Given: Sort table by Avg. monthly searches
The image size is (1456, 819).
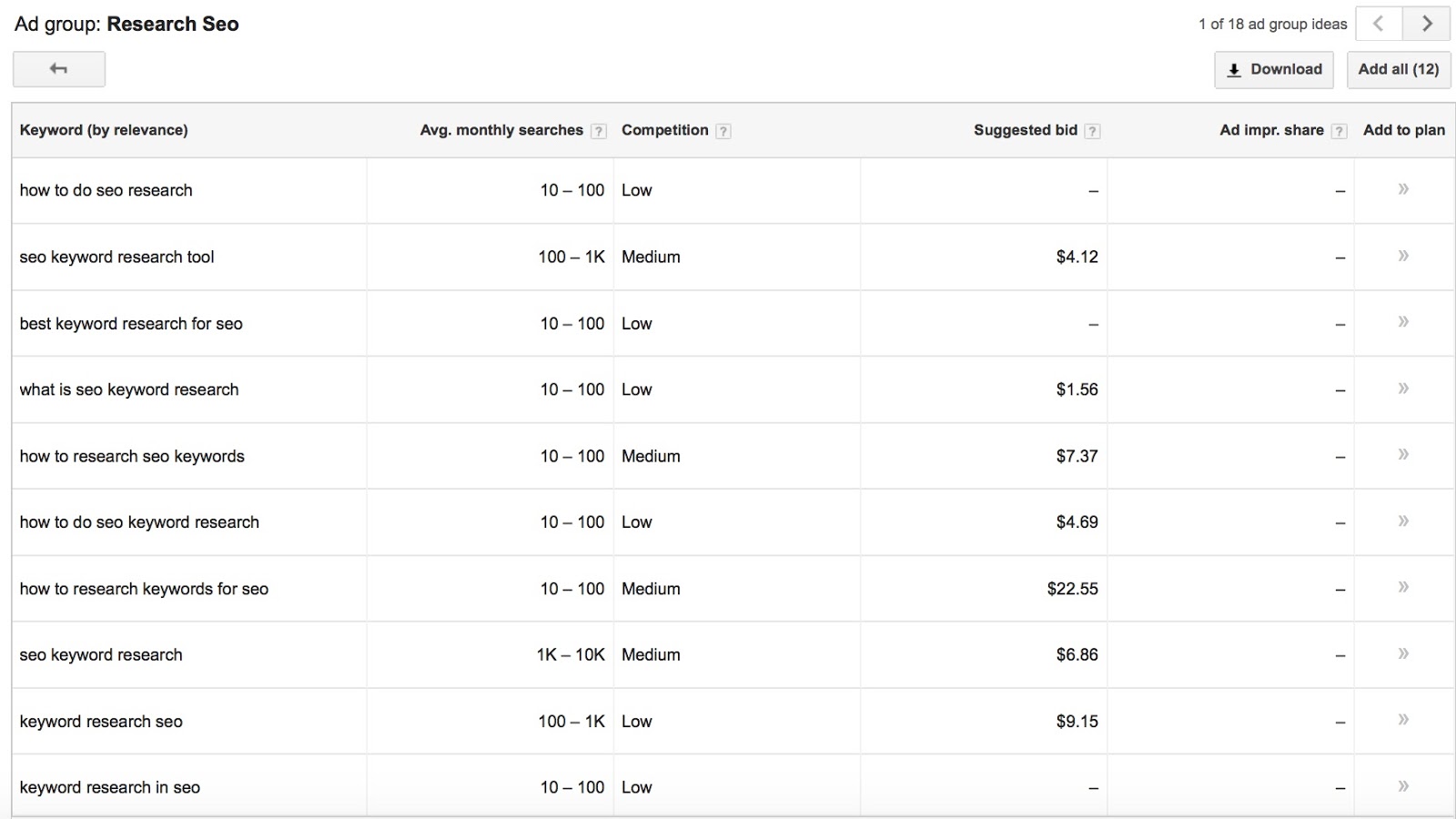Looking at the screenshot, I should 500,130.
